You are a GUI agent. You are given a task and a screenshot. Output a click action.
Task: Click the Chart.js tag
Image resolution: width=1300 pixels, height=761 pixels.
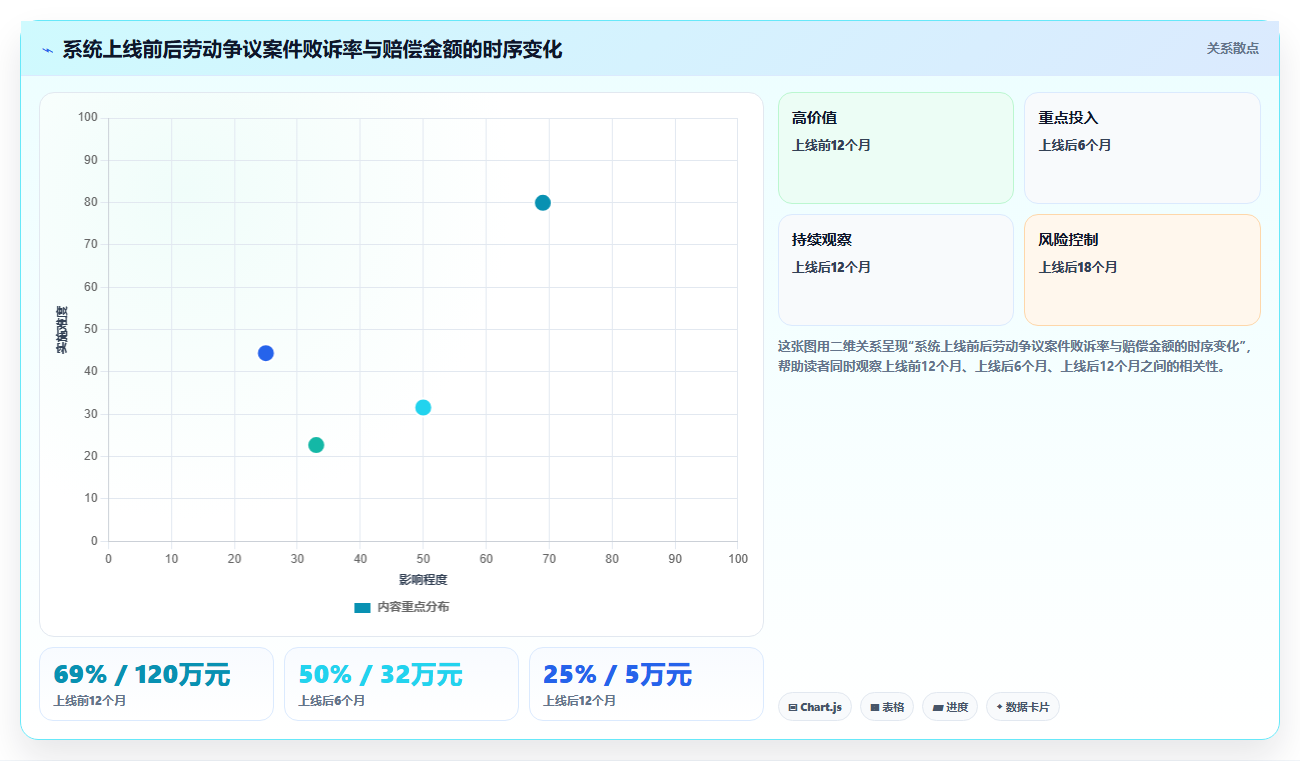(815, 707)
